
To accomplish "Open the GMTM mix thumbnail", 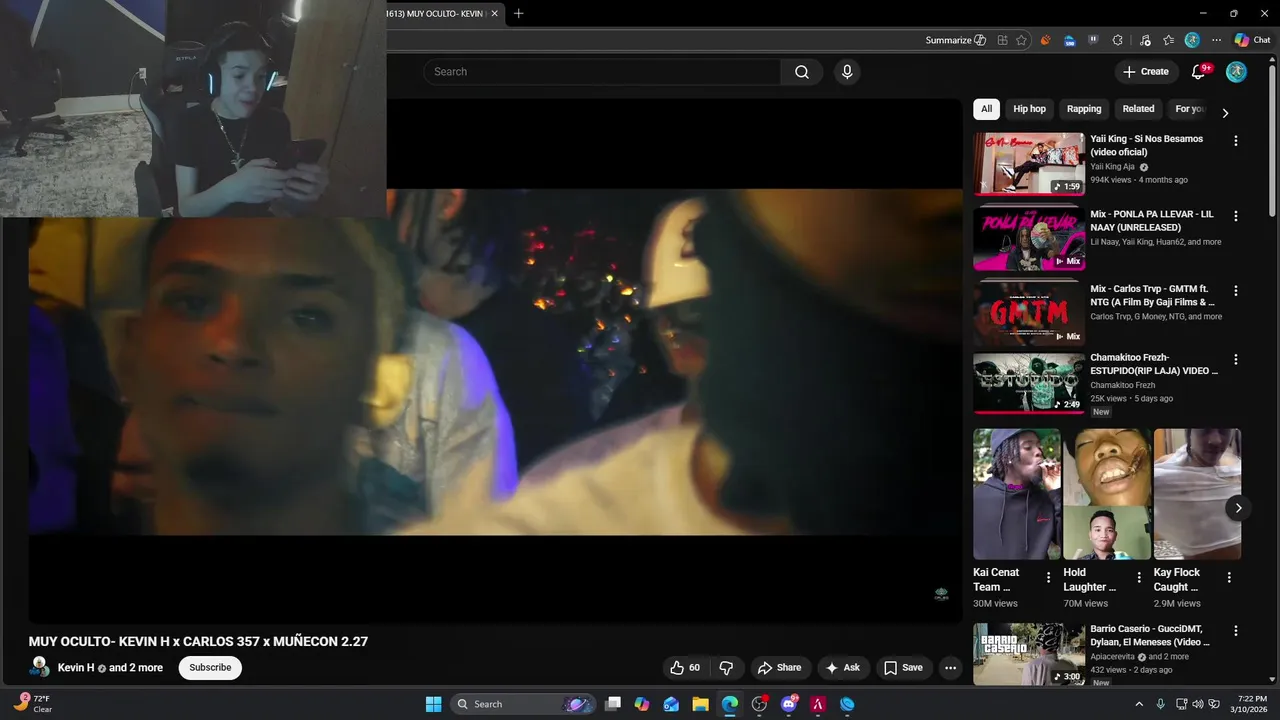I will pos(1029,313).
